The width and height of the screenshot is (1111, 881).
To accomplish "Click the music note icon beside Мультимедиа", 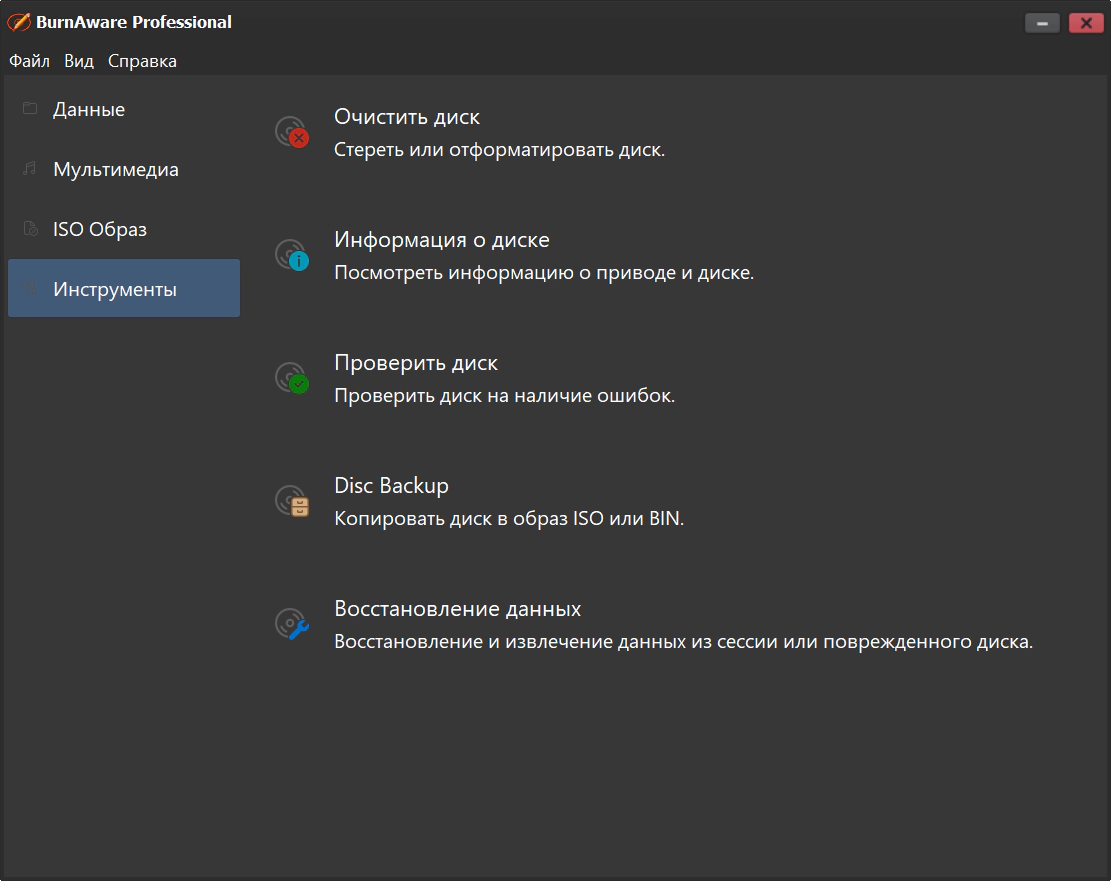I will (30, 168).
